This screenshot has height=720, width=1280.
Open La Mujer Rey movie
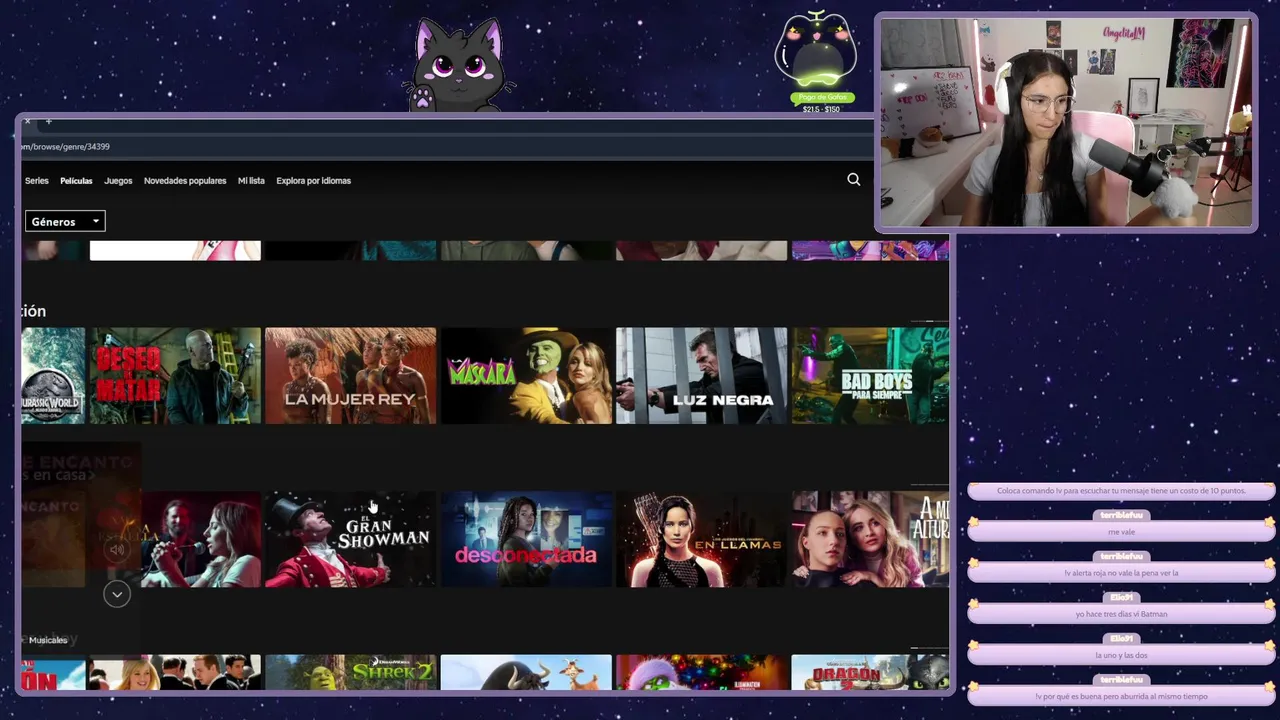pos(350,376)
